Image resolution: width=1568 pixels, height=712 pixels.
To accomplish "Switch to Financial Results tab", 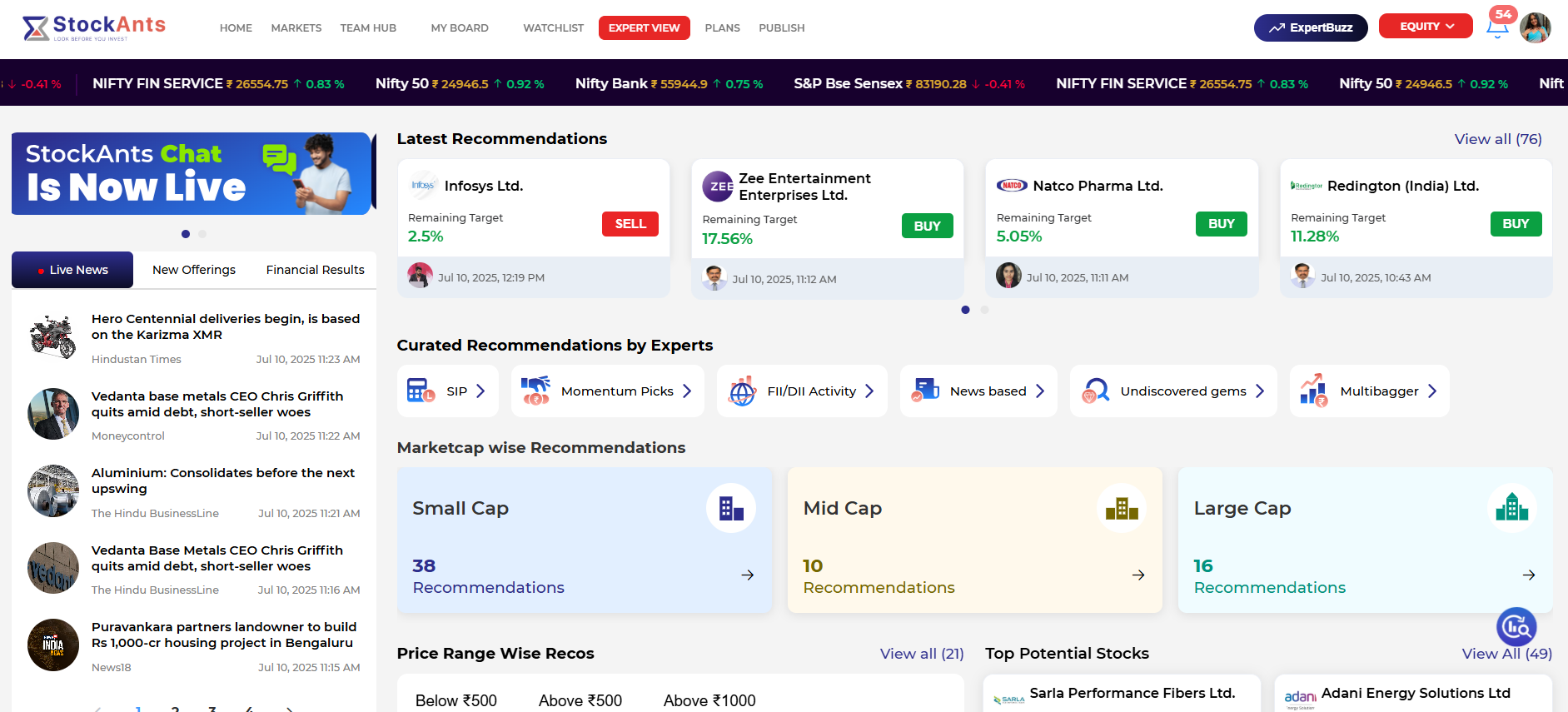I will [x=315, y=270].
